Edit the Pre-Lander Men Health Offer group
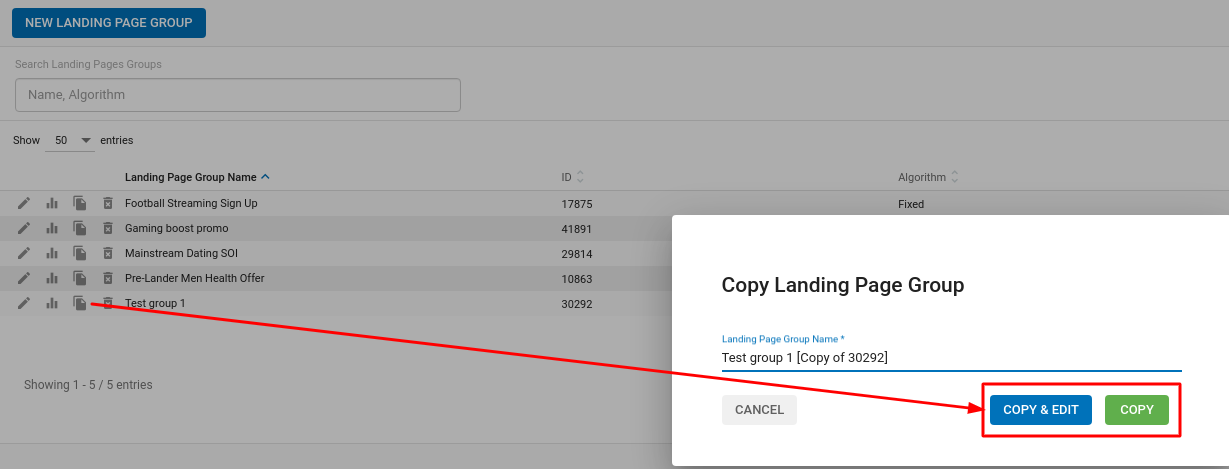 coord(24,278)
